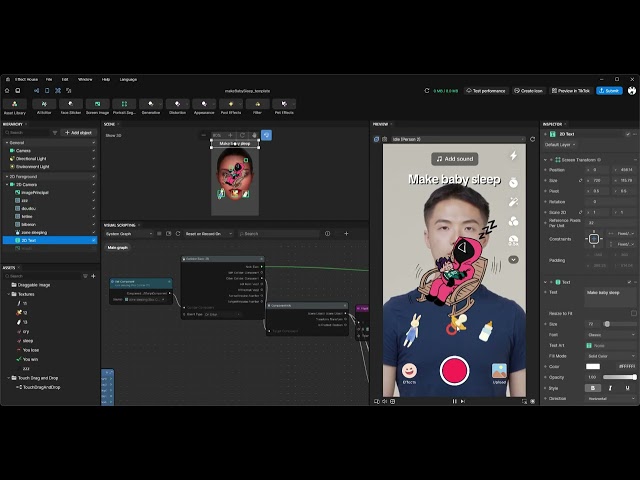The height and width of the screenshot is (480, 640).
Task: Open the System Graph dropdown
Action: click(x=129, y=233)
